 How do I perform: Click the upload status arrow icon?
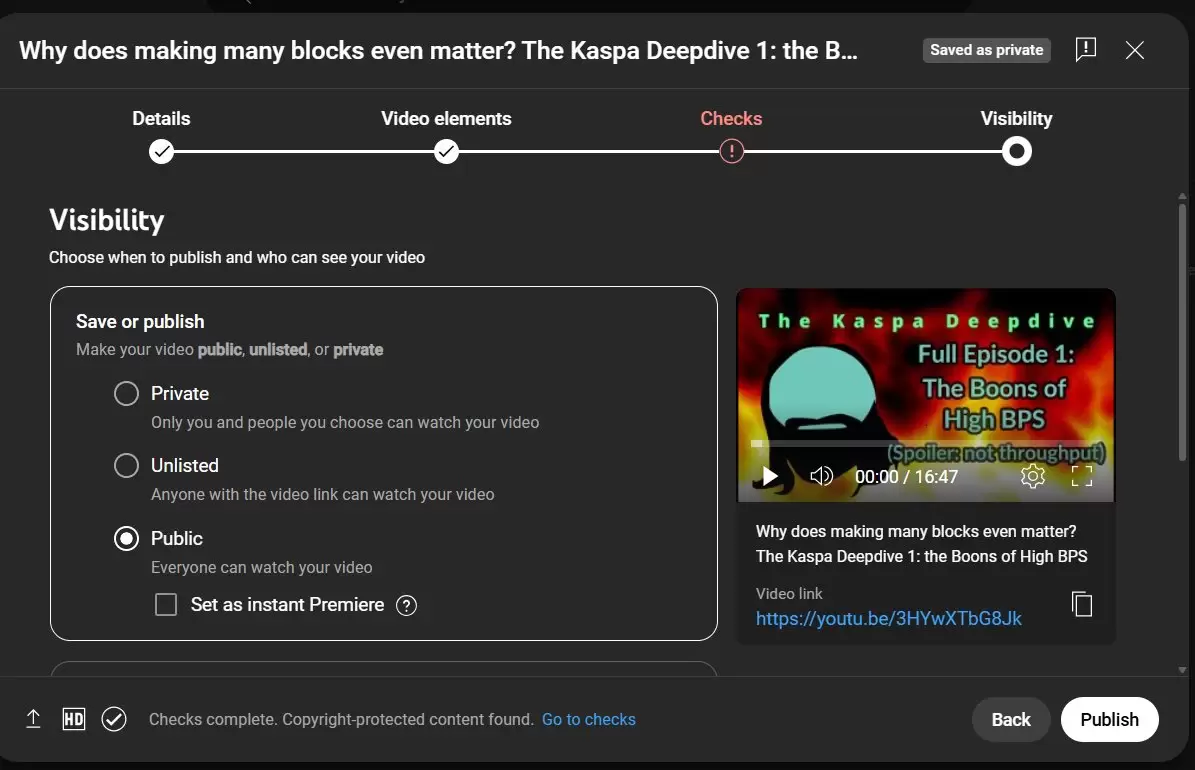[x=34, y=719]
